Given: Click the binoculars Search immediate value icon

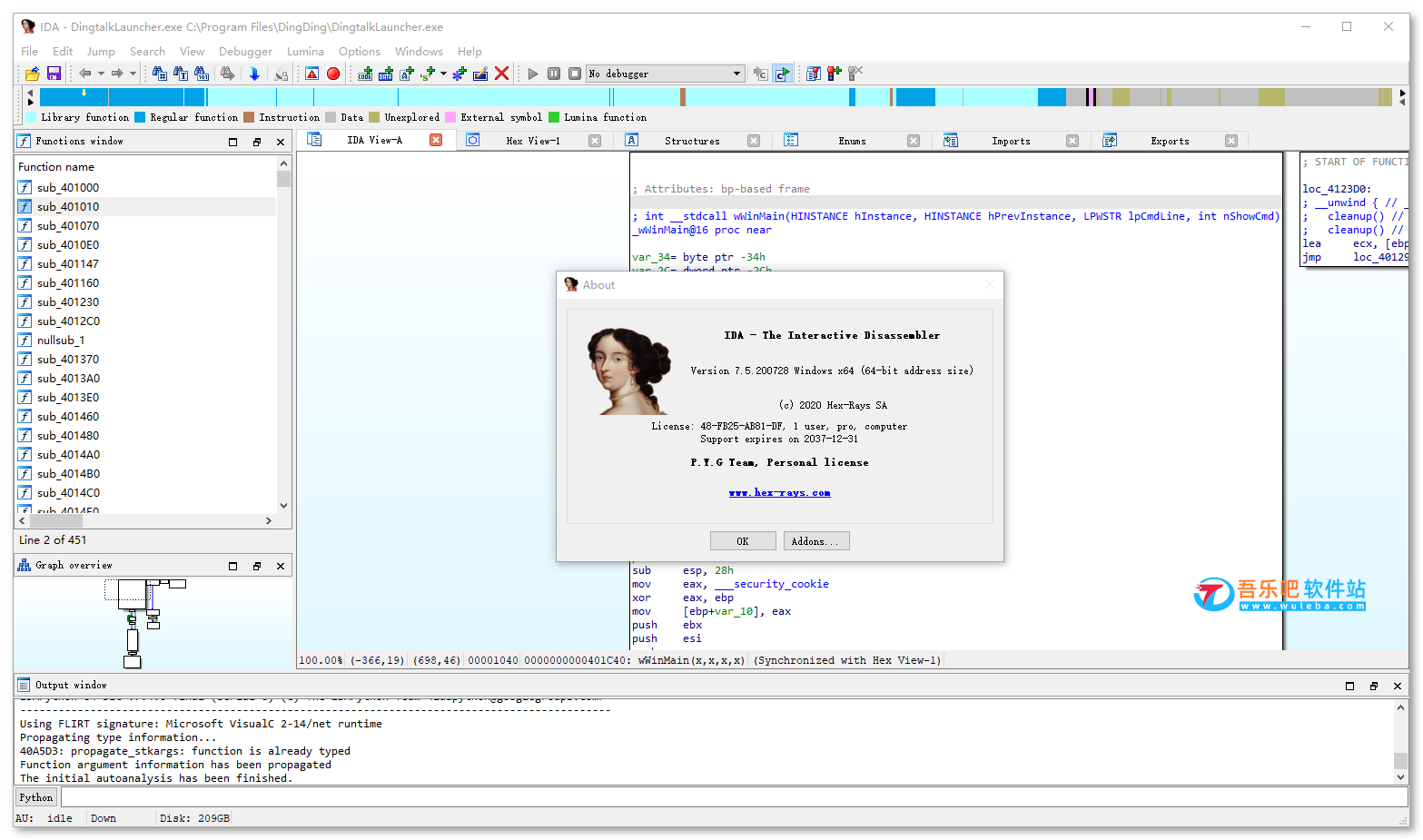Looking at the screenshot, I should (x=160, y=74).
